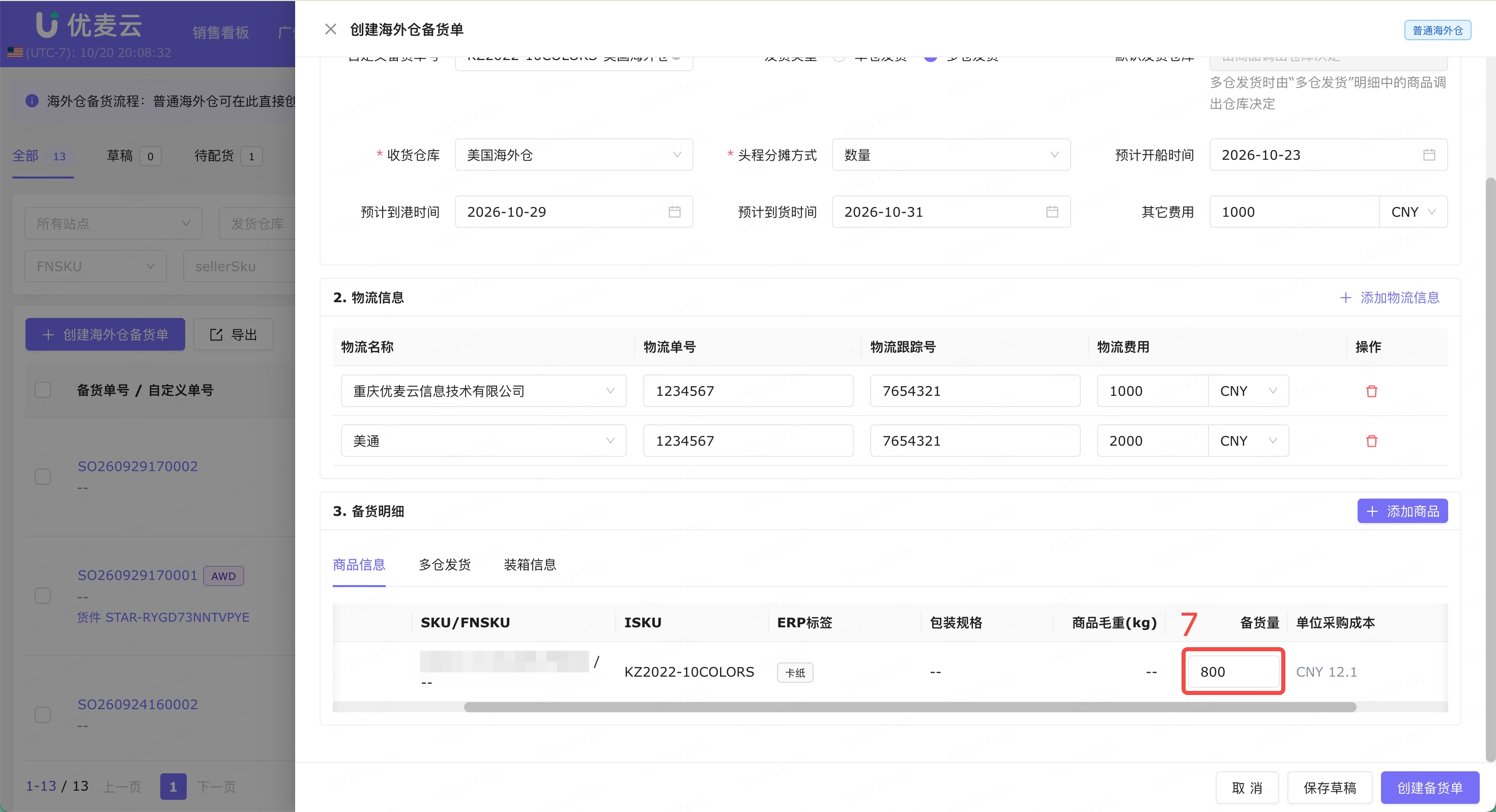Open the 预计到货时间 calendar icon

pyautogui.click(x=1052, y=212)
